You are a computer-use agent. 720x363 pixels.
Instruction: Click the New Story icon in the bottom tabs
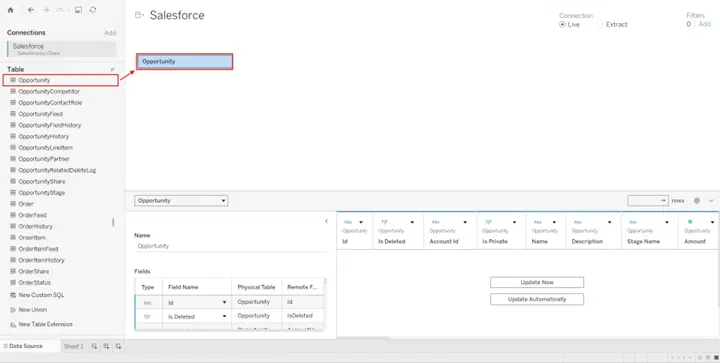point(118,346)
